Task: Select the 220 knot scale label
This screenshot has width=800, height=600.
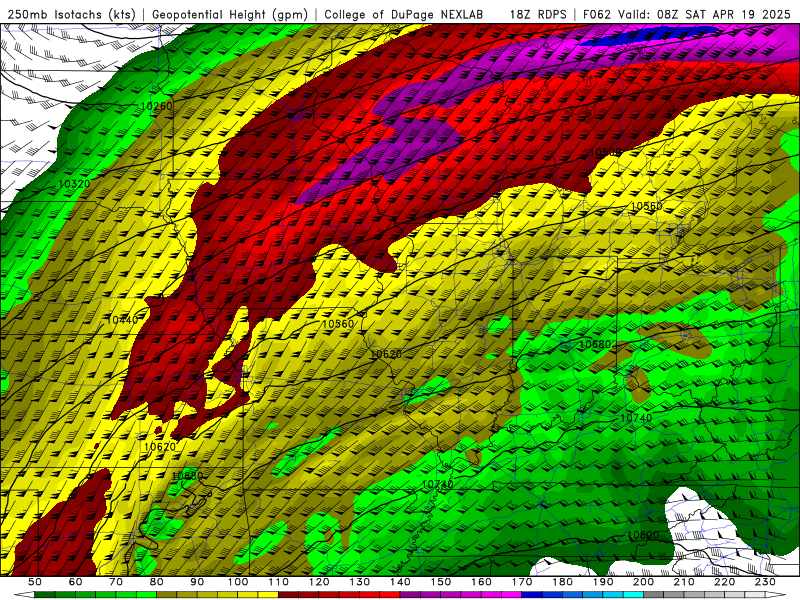Action: 724,582
